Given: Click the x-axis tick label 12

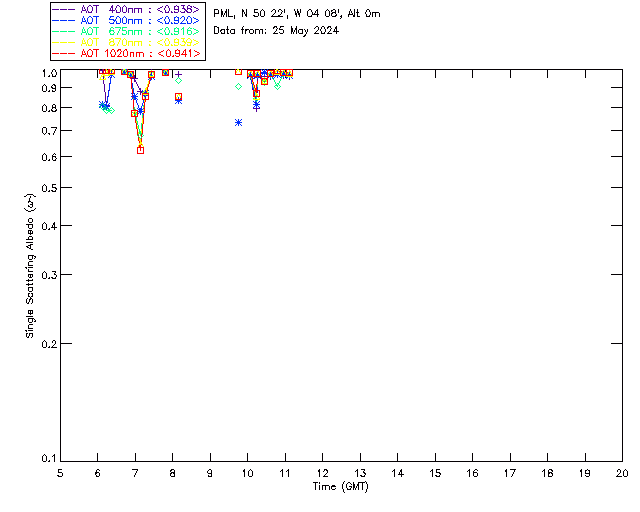Looking at the screenshot, I should [x=322, y=473].
